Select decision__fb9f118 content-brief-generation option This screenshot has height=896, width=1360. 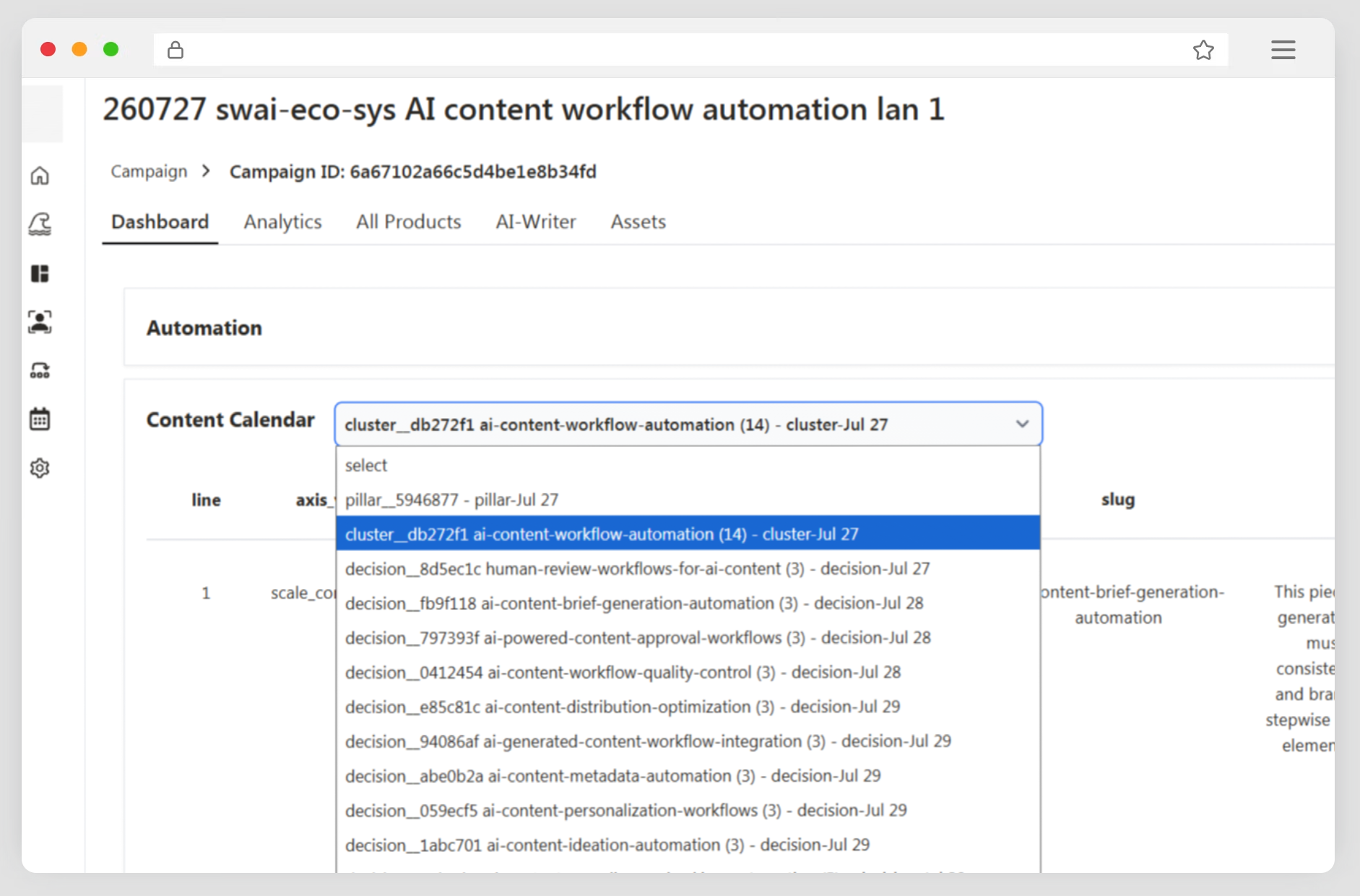[x=688, y=603]
